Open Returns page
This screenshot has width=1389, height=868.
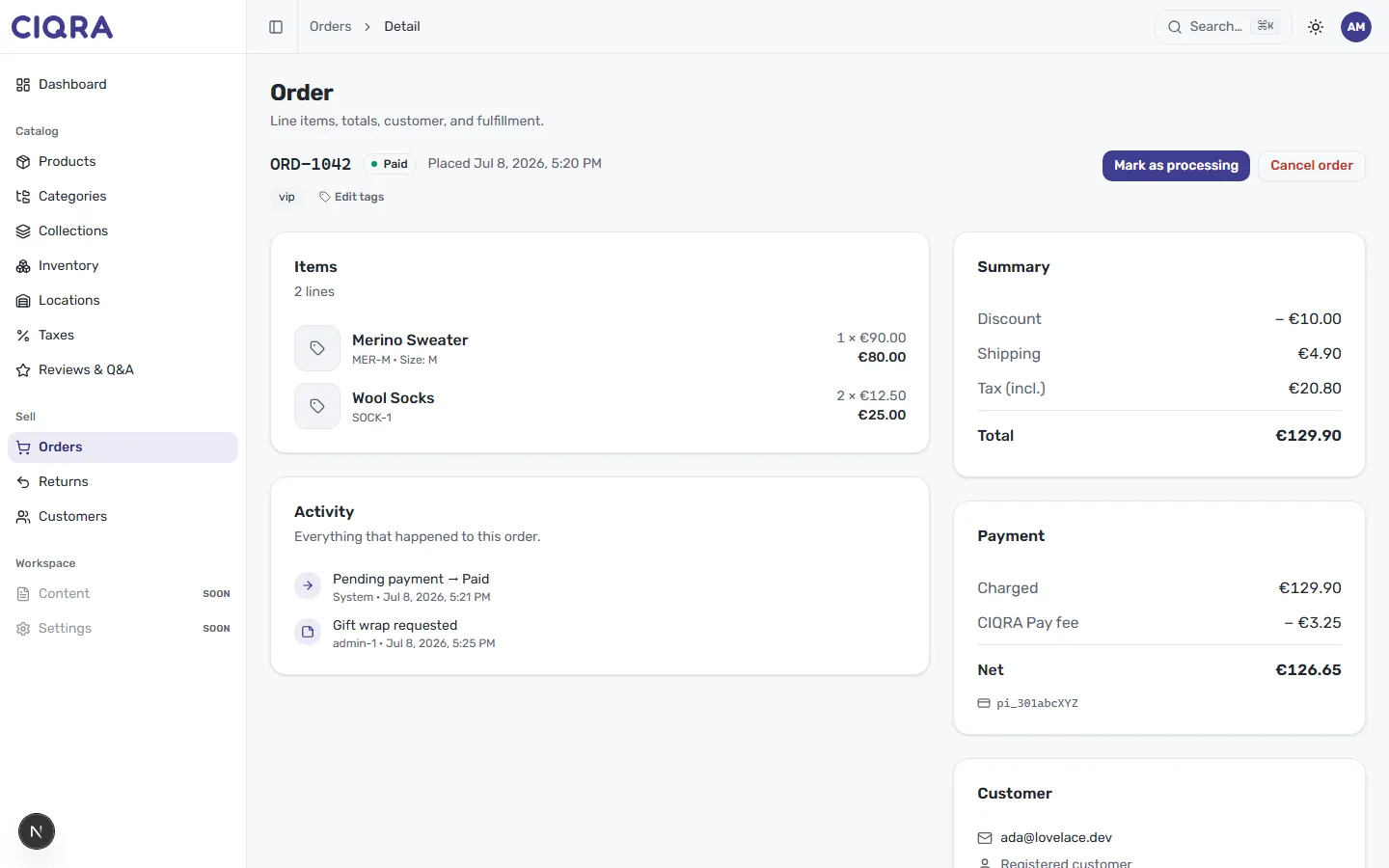123,482
